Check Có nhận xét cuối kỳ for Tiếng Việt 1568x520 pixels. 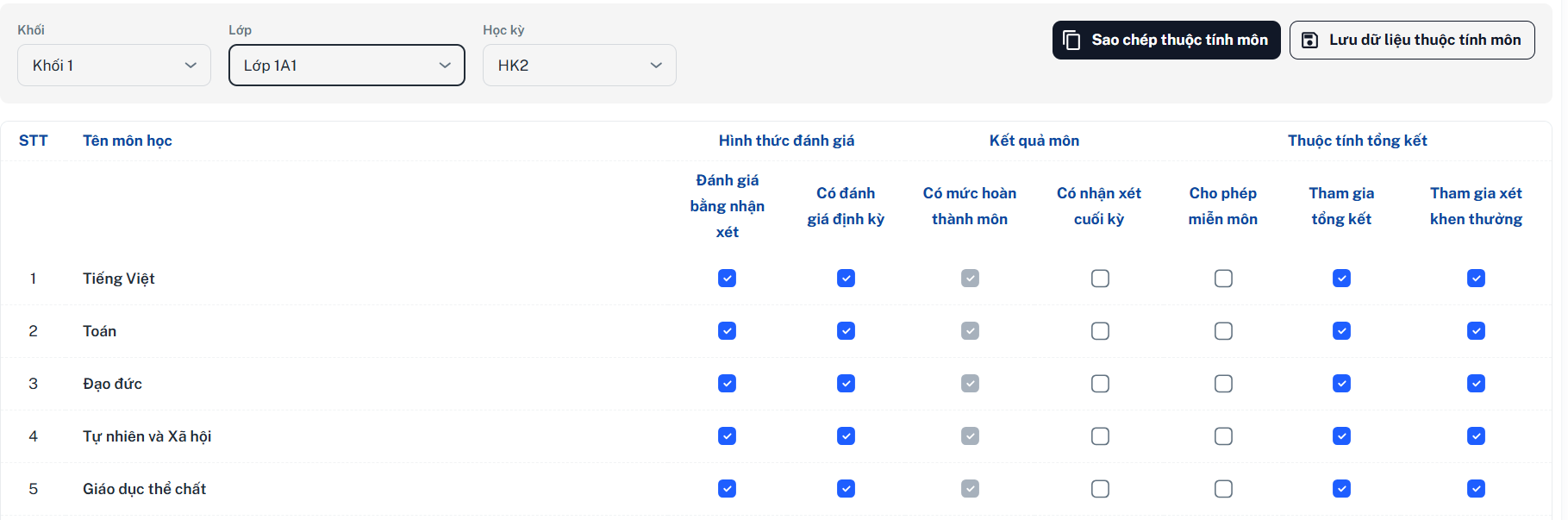(1100, 279)
